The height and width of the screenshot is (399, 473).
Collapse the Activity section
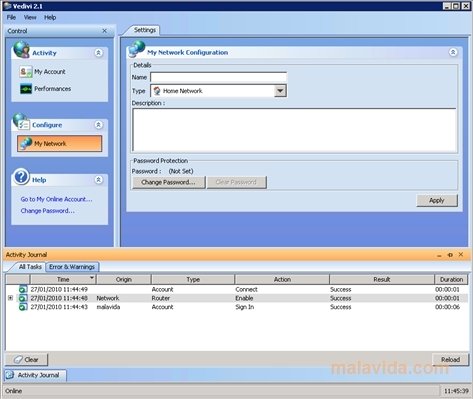(x=98, y=53)
